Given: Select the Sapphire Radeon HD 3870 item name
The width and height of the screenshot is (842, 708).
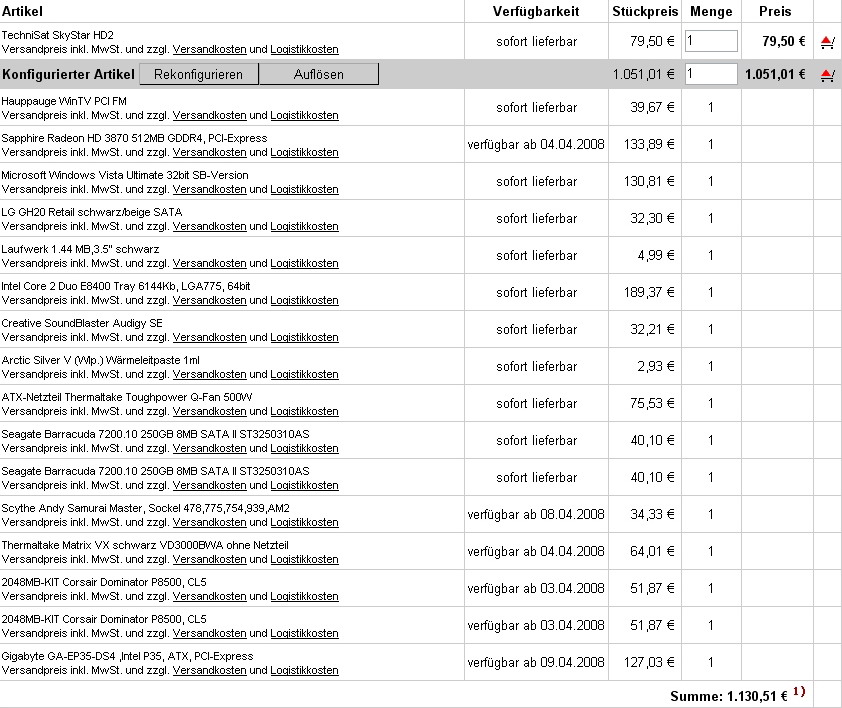Looking at the screenshot, I should point(134,139).
